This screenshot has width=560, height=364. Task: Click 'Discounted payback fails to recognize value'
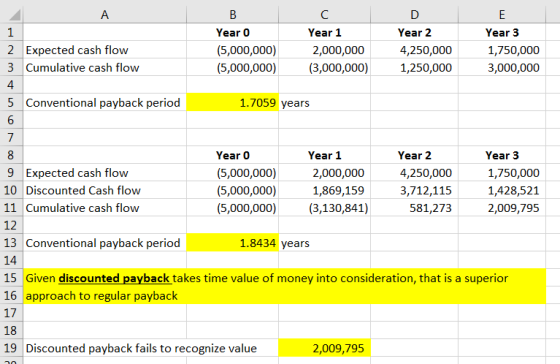point(141,348)
